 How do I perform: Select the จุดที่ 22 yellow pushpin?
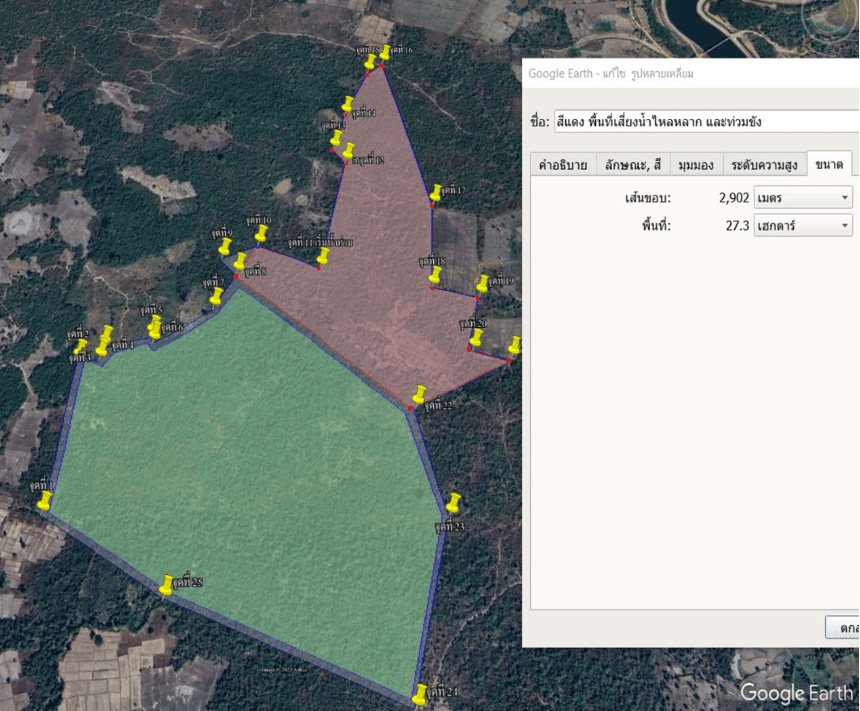(420, 394)
